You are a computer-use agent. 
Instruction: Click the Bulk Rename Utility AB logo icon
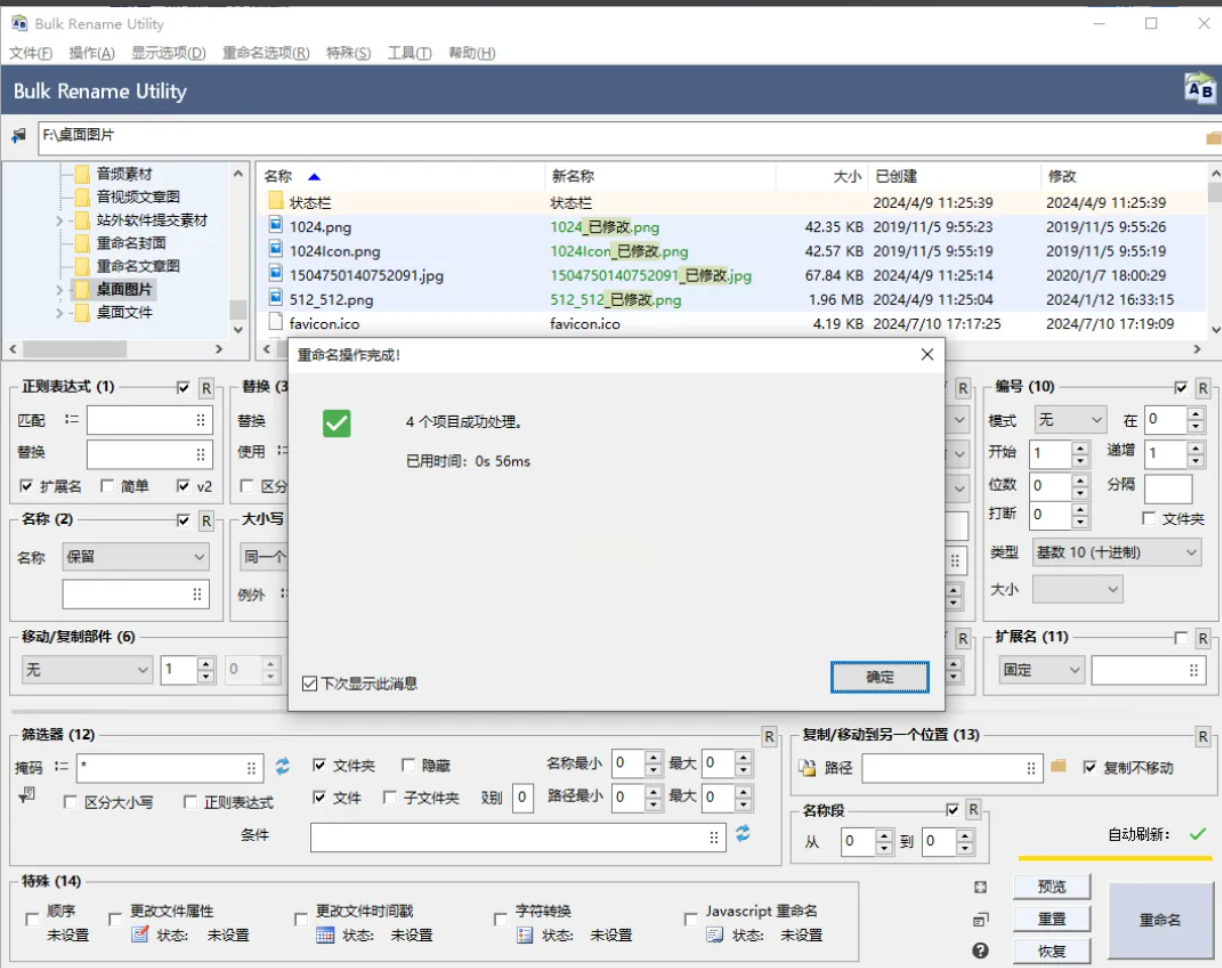[x=1199, y=90]
